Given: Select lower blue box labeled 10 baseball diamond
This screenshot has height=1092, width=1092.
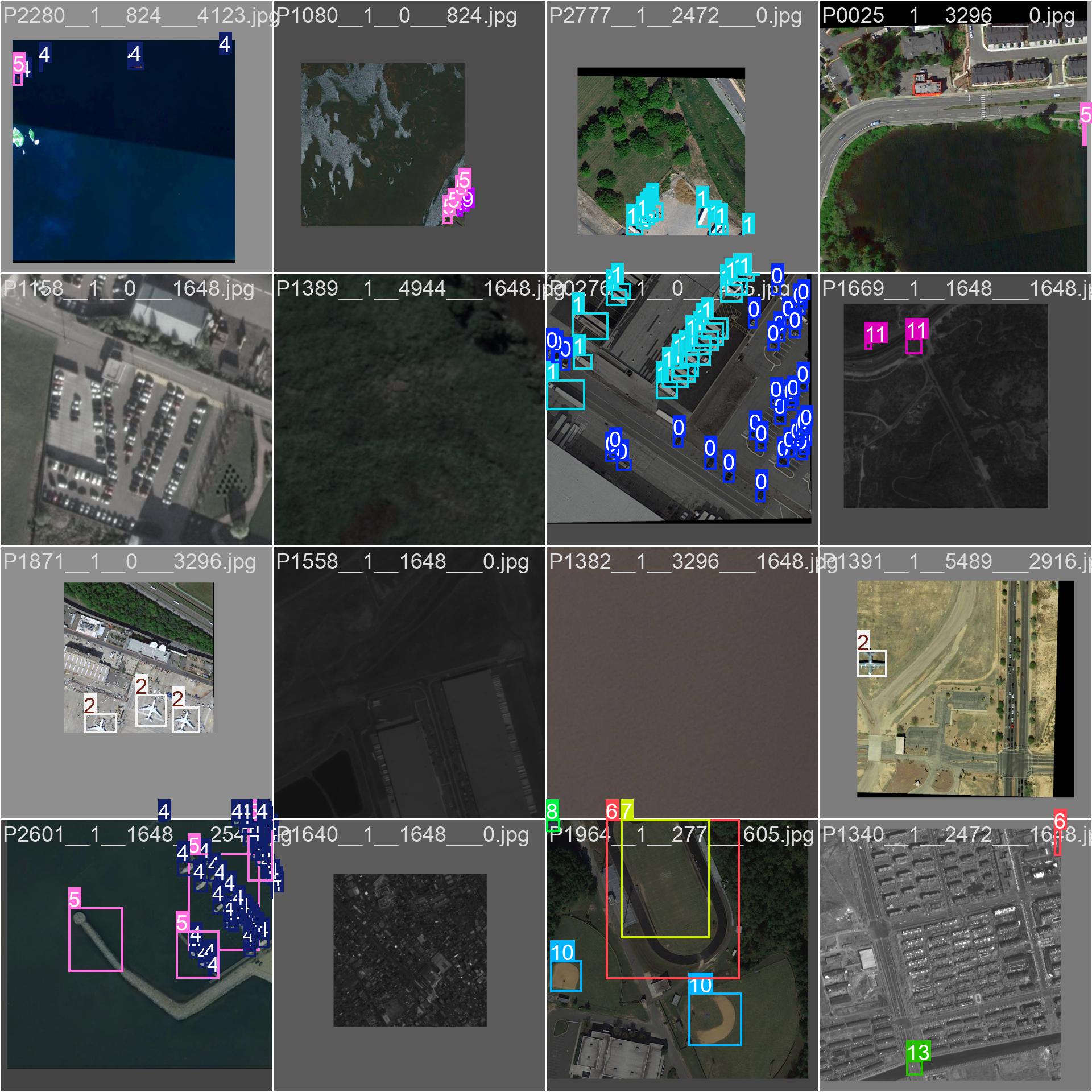Looking at the screenshot, I should pyautogui.click(x=714, y=1019).
